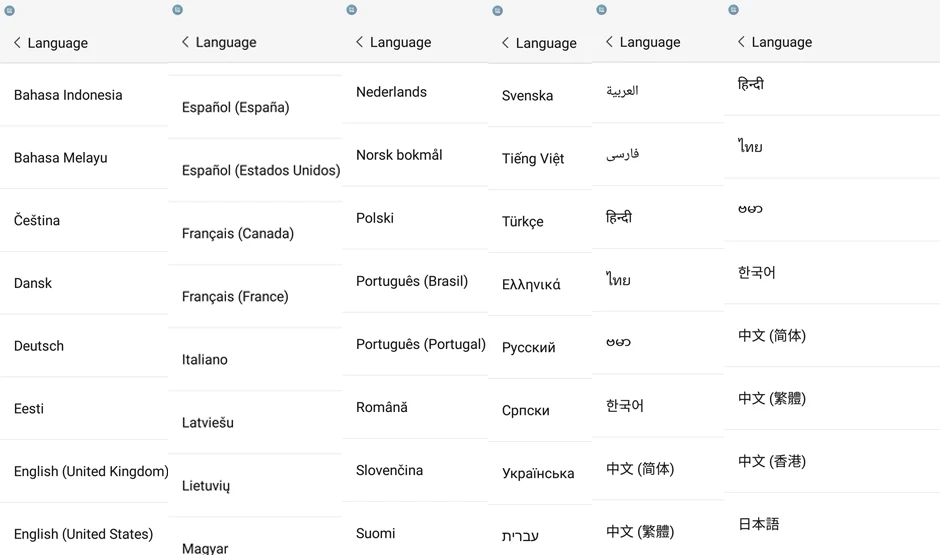Pick Українська language
Screen dimensions: 940x555
tap(540, 473)
